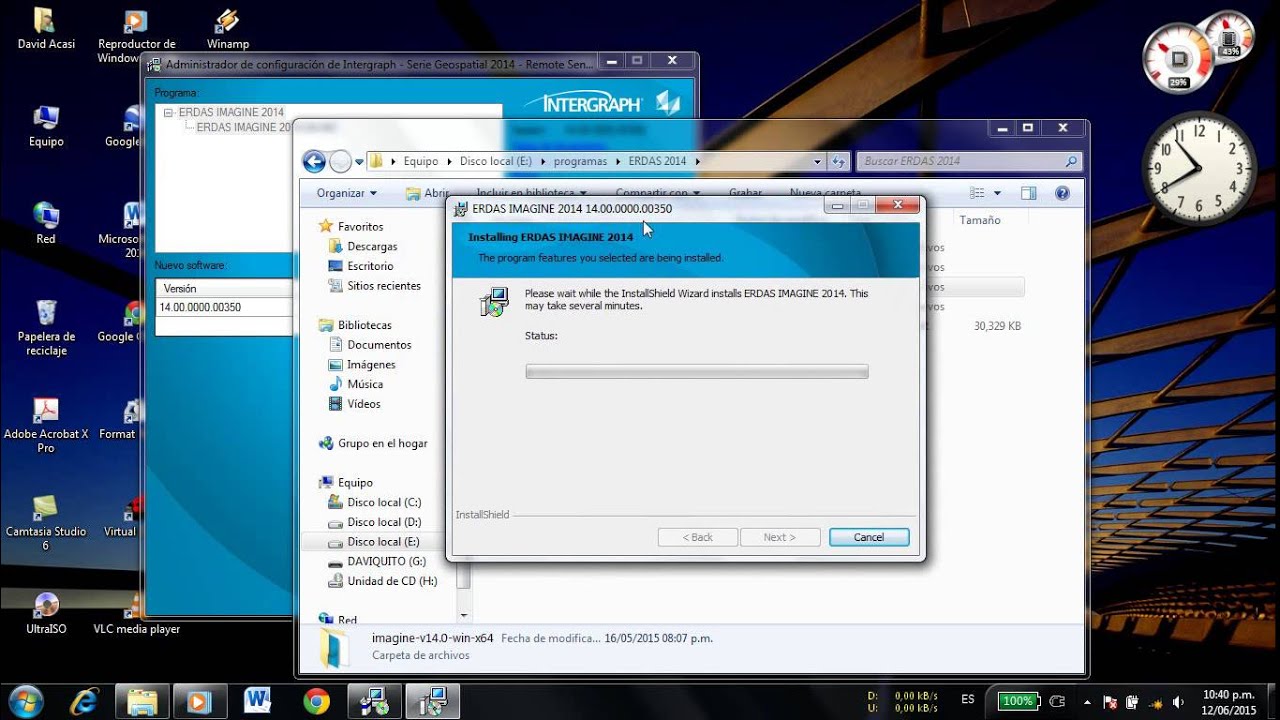The image size is (1280, 720).
Task: Open the Winamp desktop icon
Action: [x=228, y=29]
